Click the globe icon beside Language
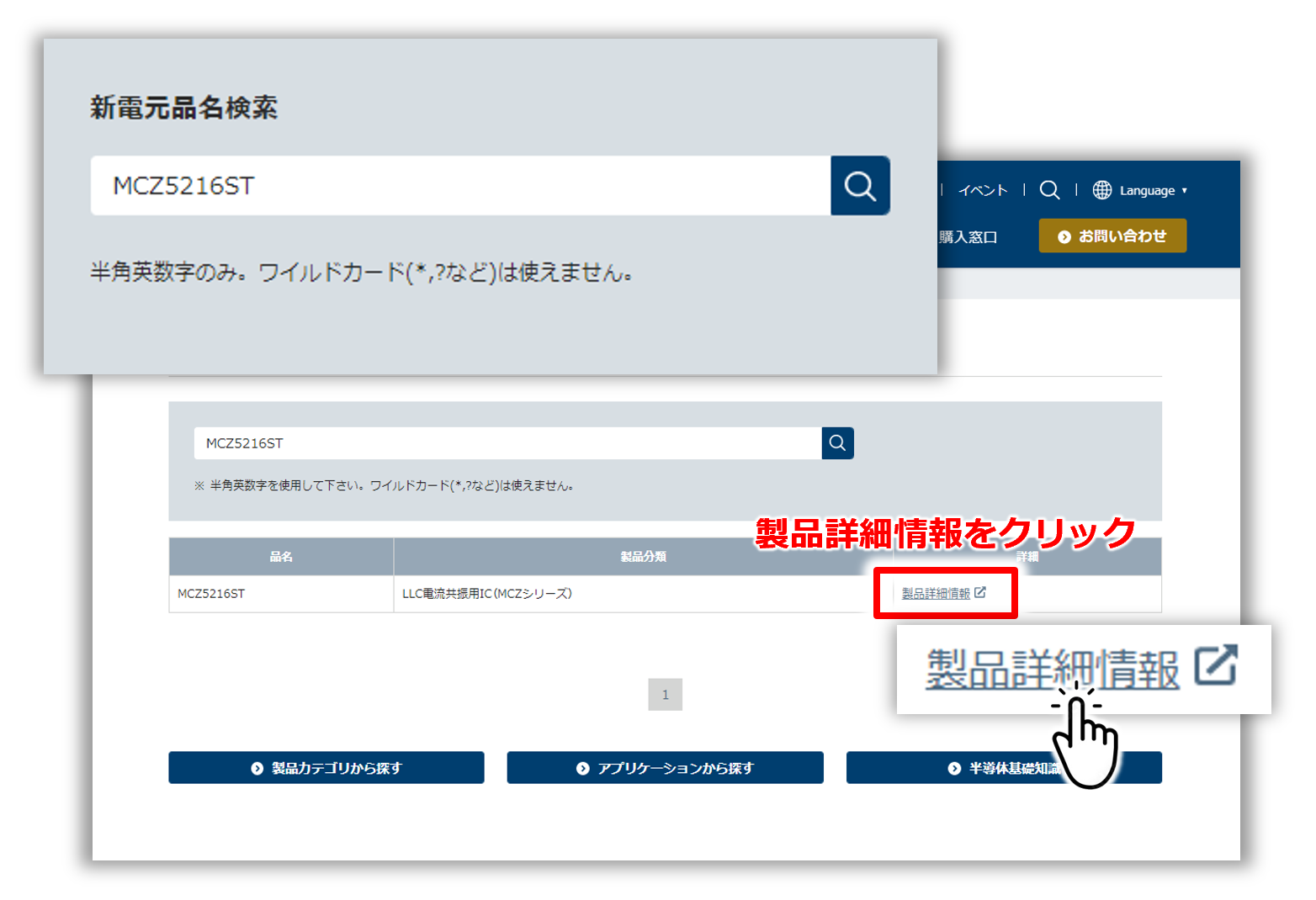 pyautogui.click(x=1102, y=190)
